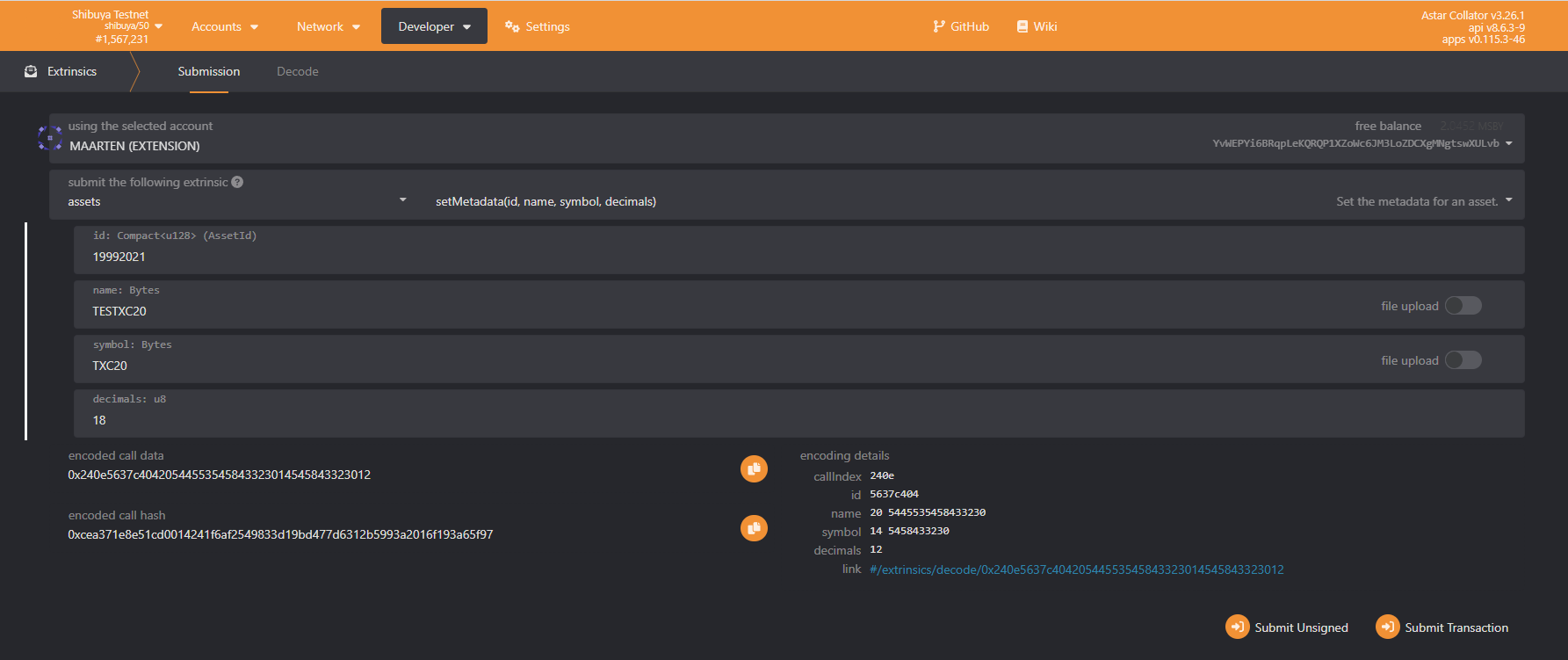Click the help icon beside extrinsic label
Image resolution: width=1568 pixels, height=660 pixels.
237,182
